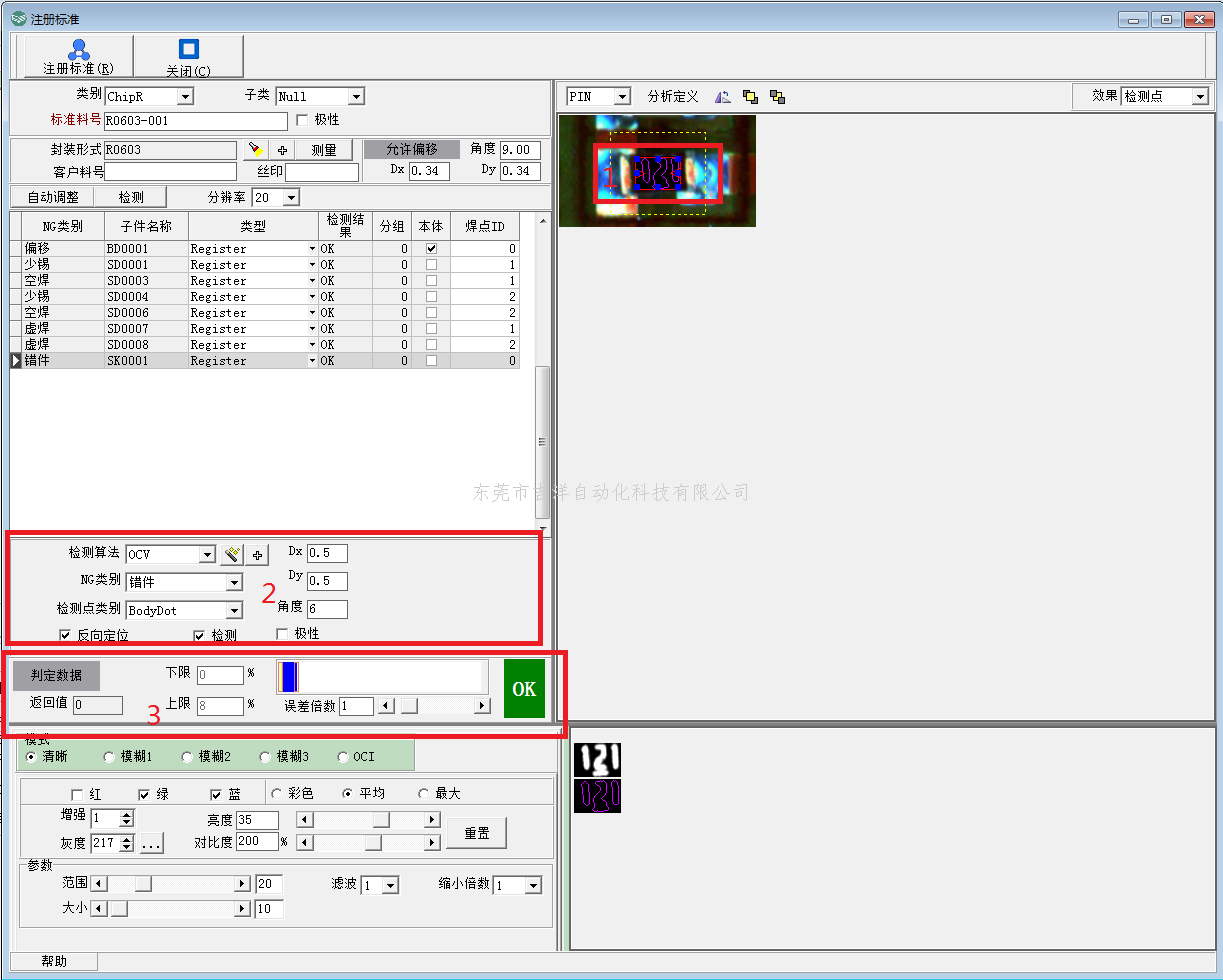Screen dimensions: 1223x980
Task: Click the 对比度 slider thumb
Action: 373,843
